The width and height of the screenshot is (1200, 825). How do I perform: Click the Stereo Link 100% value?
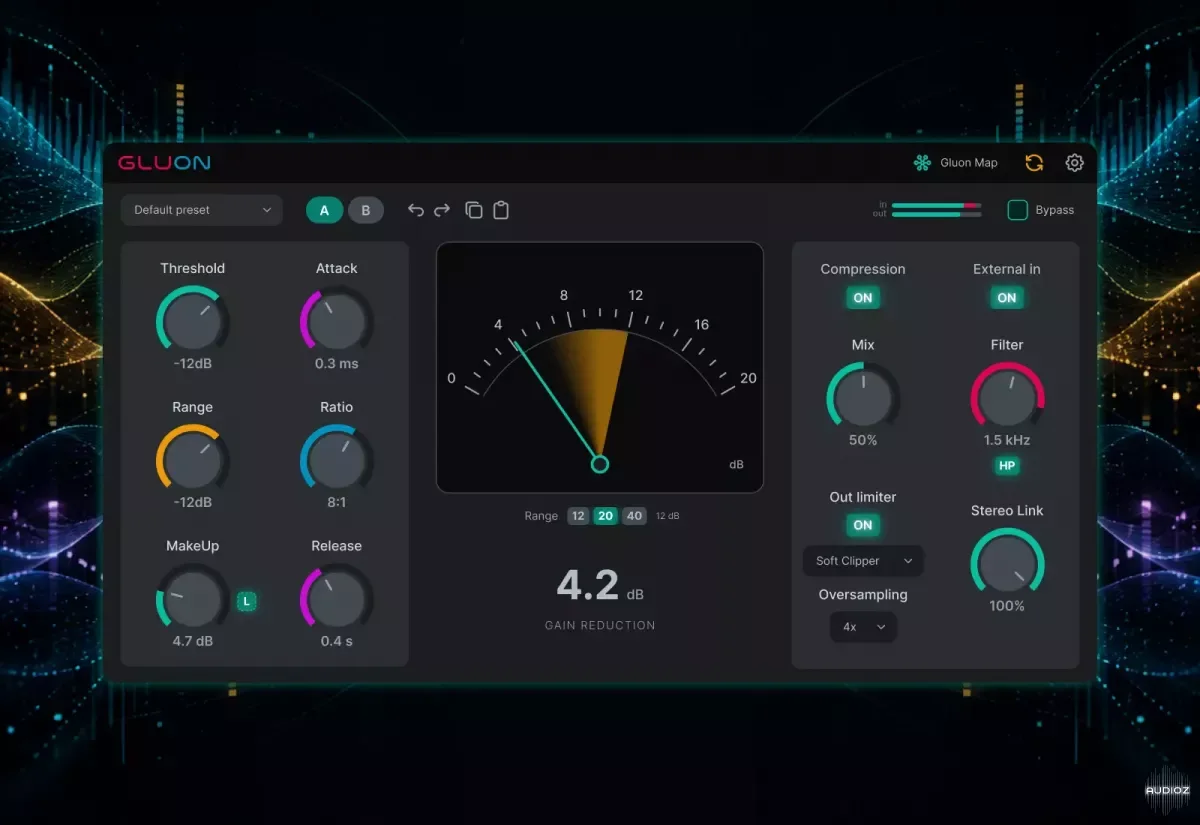(1007, 606)
